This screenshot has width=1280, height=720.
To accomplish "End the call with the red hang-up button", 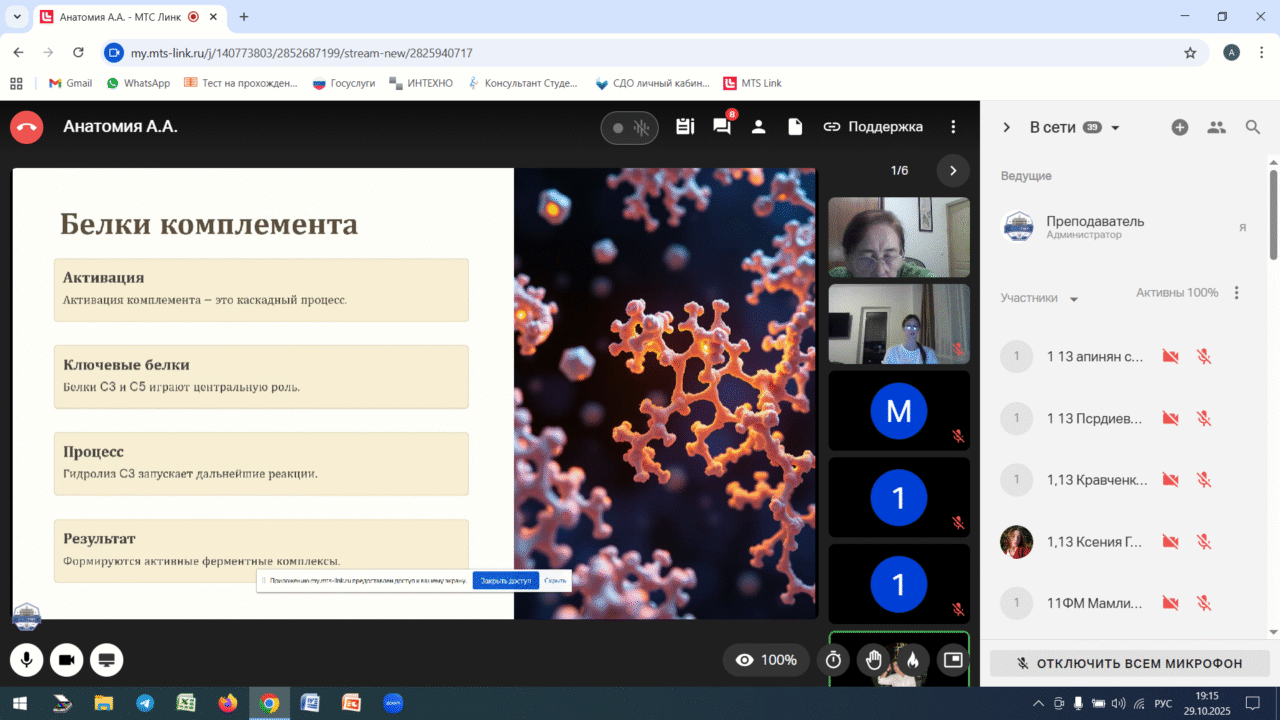I will click(x=27, y=127).
